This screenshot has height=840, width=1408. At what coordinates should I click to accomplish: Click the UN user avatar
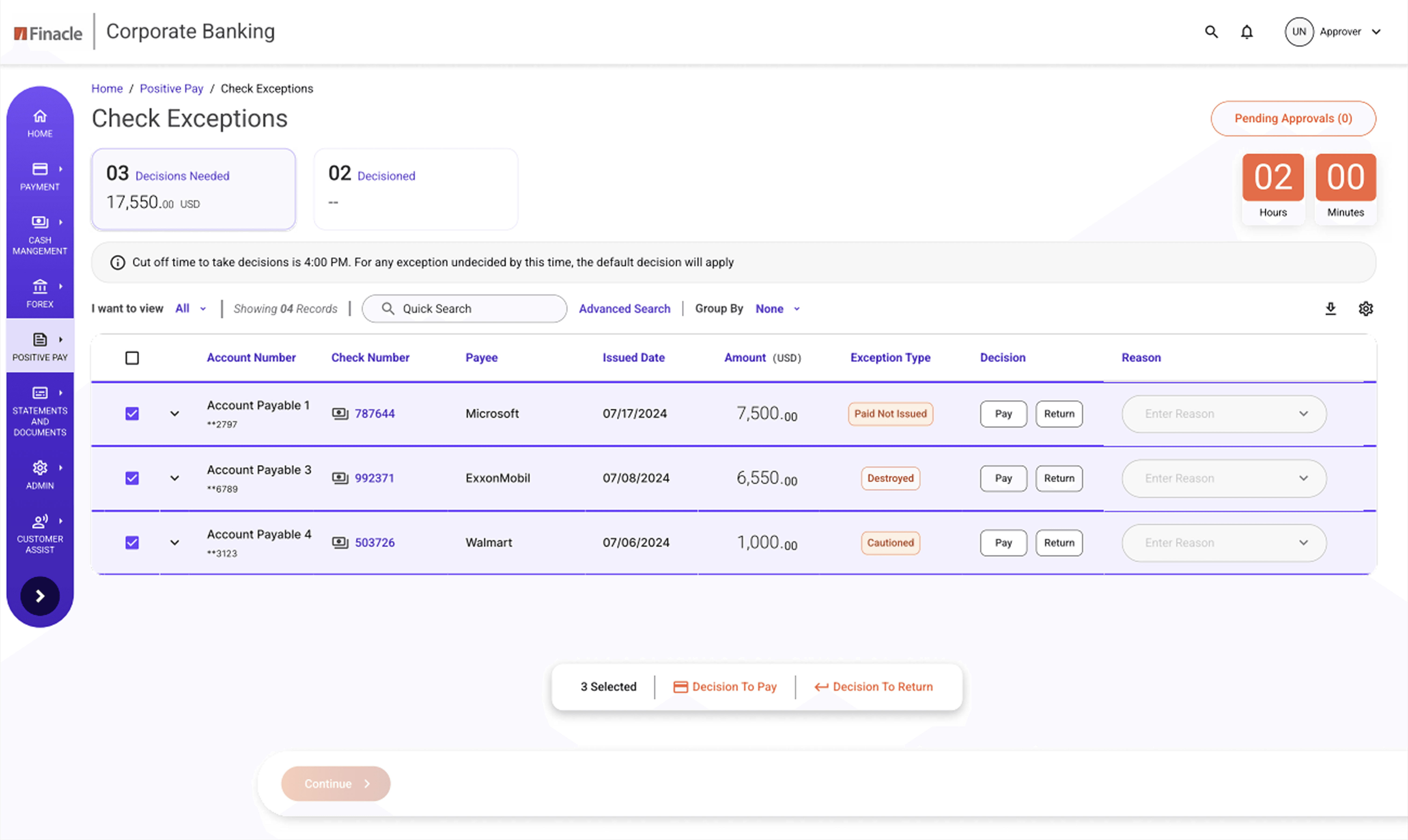pyautogui.click(x=1299, y=32)
